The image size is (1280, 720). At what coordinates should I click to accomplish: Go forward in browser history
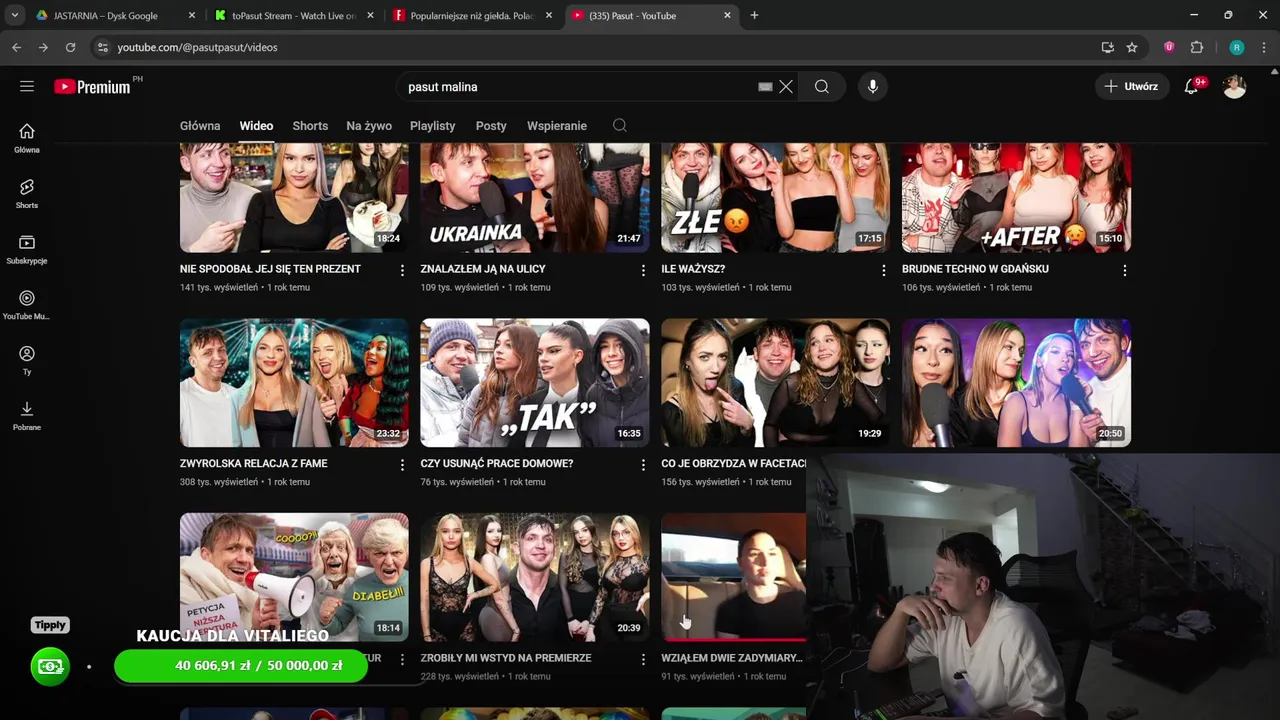[x=43, y=47]
